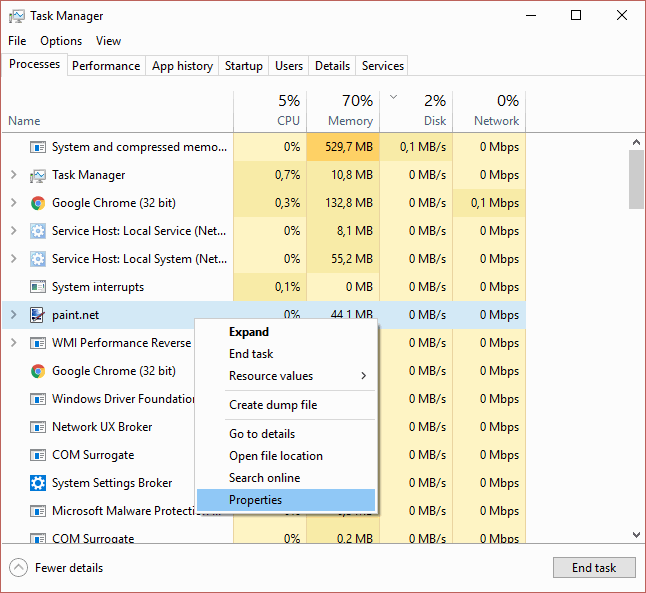Screen dimensions: 646x593
Task: Click the 0,1 MB/s disk value
Action: pos(423,147)
